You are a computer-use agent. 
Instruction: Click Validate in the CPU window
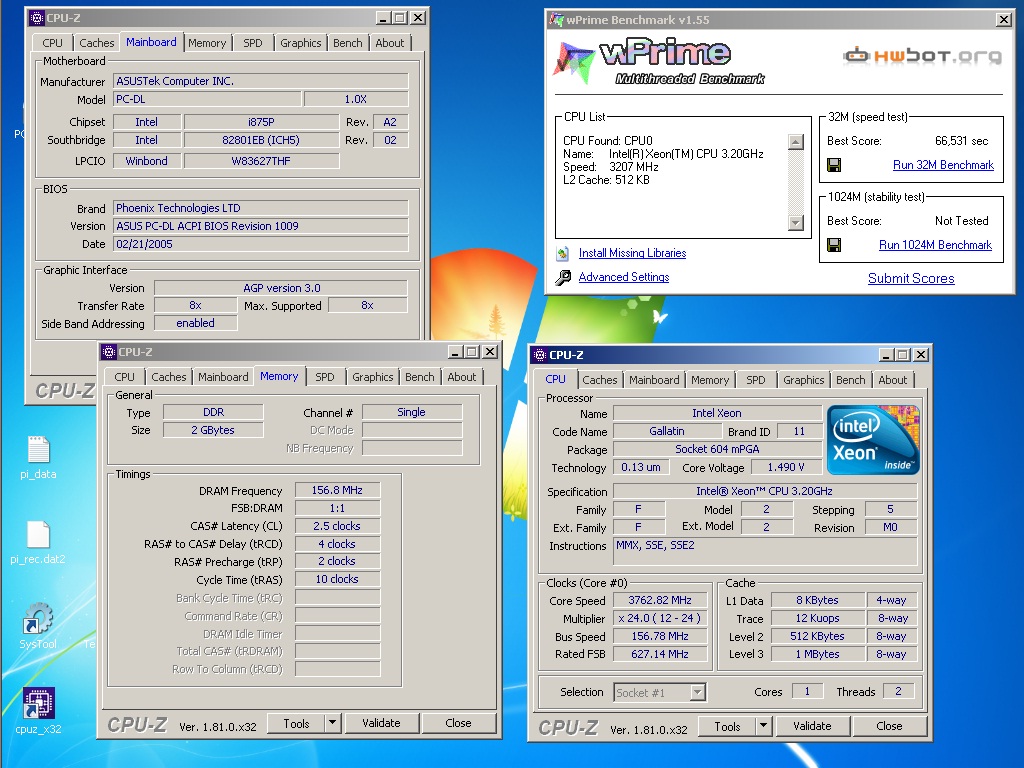(x=812, y=726)
